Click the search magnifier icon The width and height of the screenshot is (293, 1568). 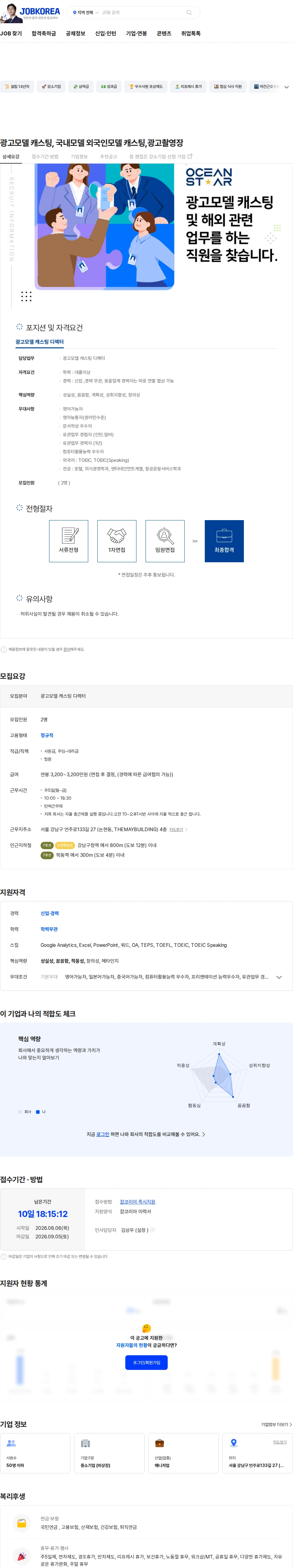[x=189, y=12]
